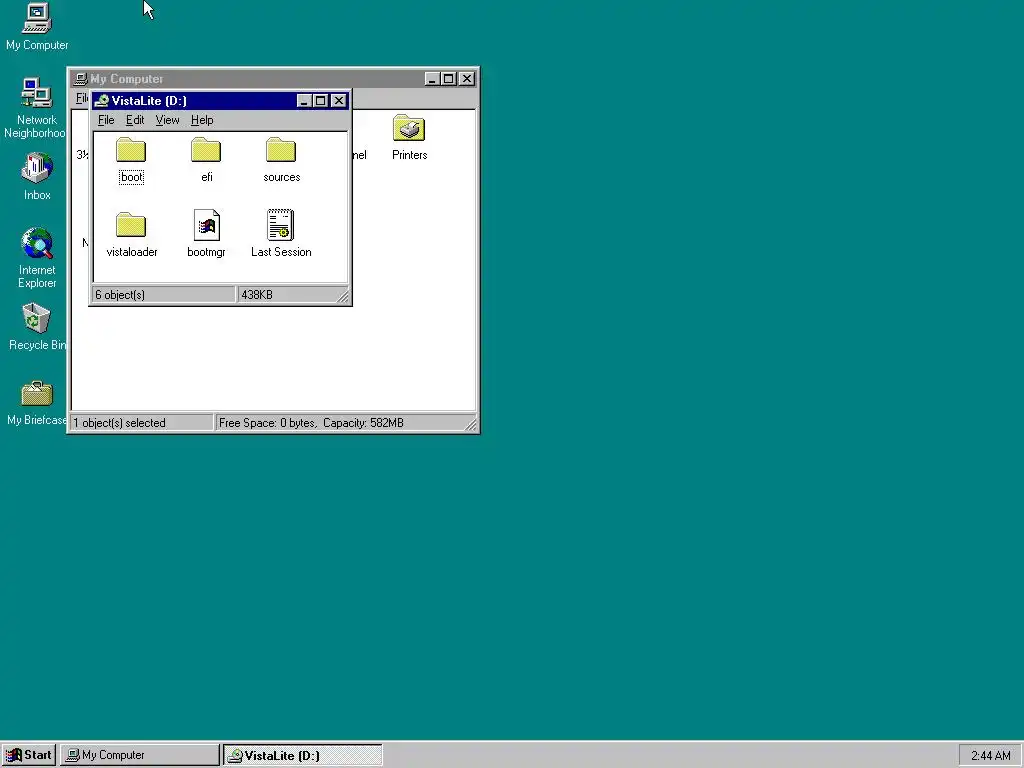The width and height of the screenshot is (1024, 768).
Task: Open Edit menu in VistaLite window
Action: [x=135, y=120]
